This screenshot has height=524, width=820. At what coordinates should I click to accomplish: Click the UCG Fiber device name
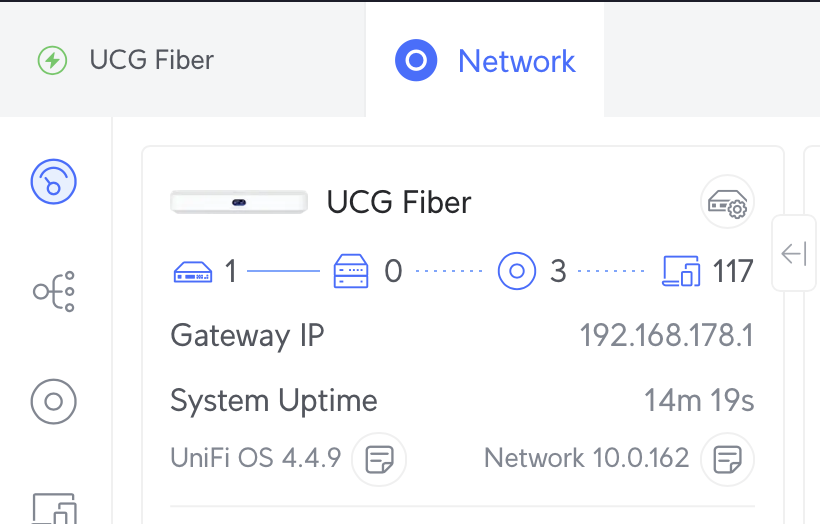(x=399, y=203)
